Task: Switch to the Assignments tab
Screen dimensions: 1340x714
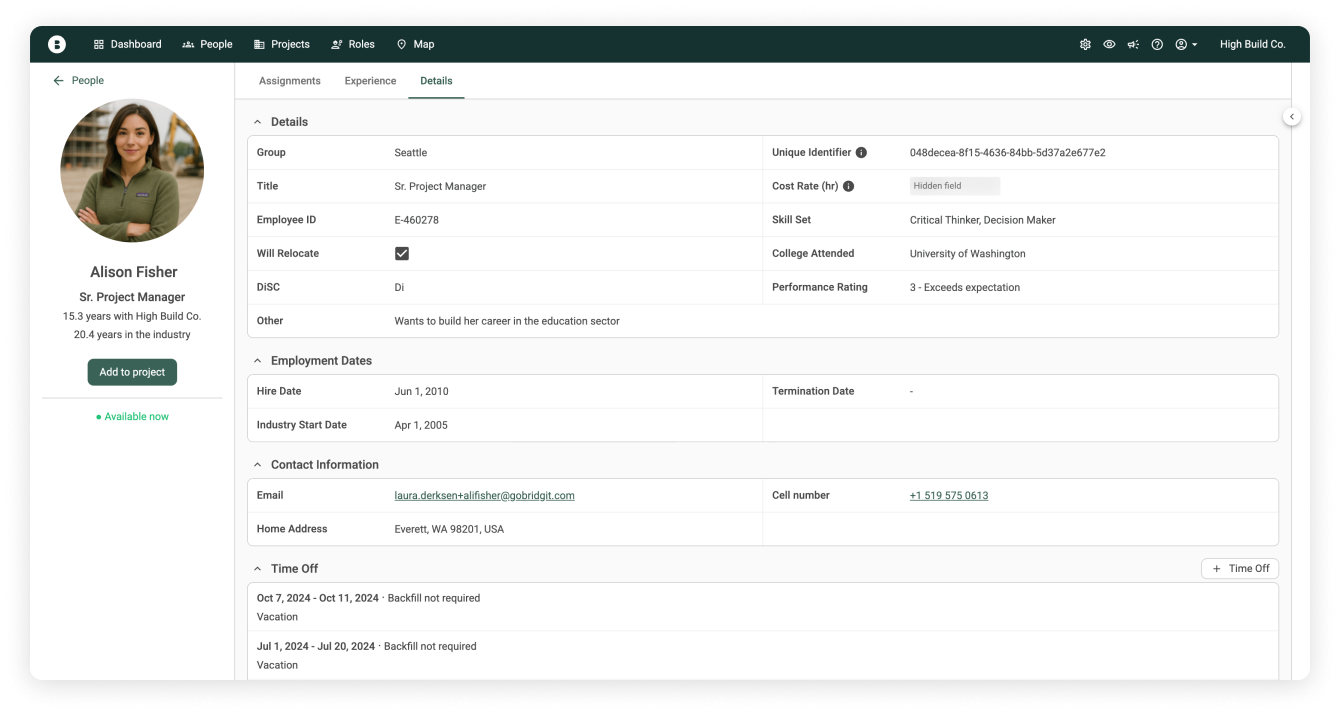Action: coord(290,81)
